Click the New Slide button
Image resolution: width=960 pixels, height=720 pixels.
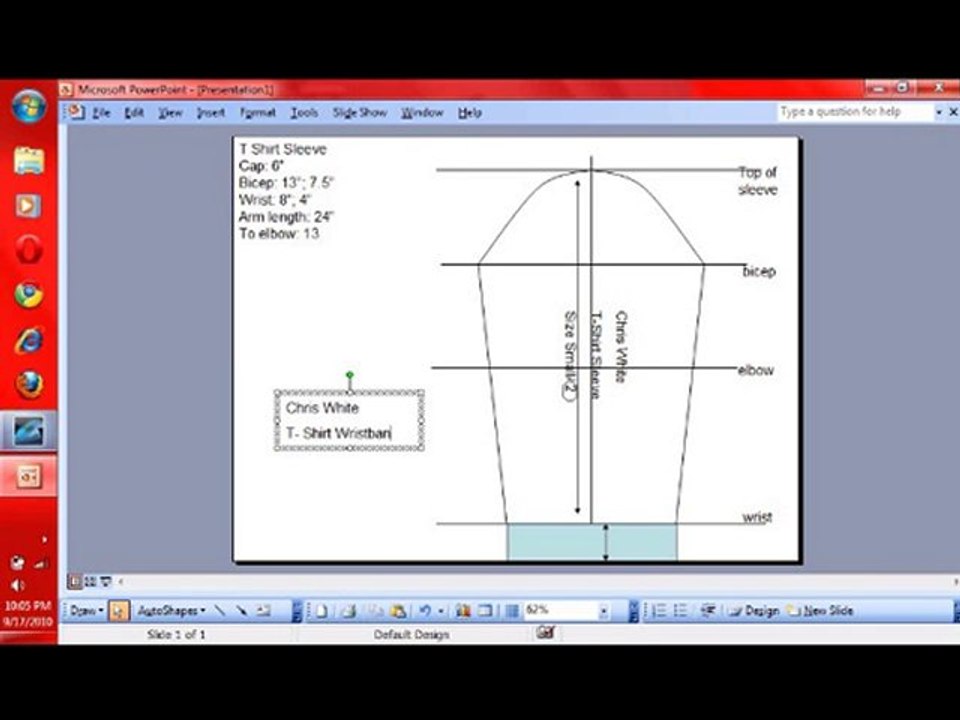(x=820, y=610)
